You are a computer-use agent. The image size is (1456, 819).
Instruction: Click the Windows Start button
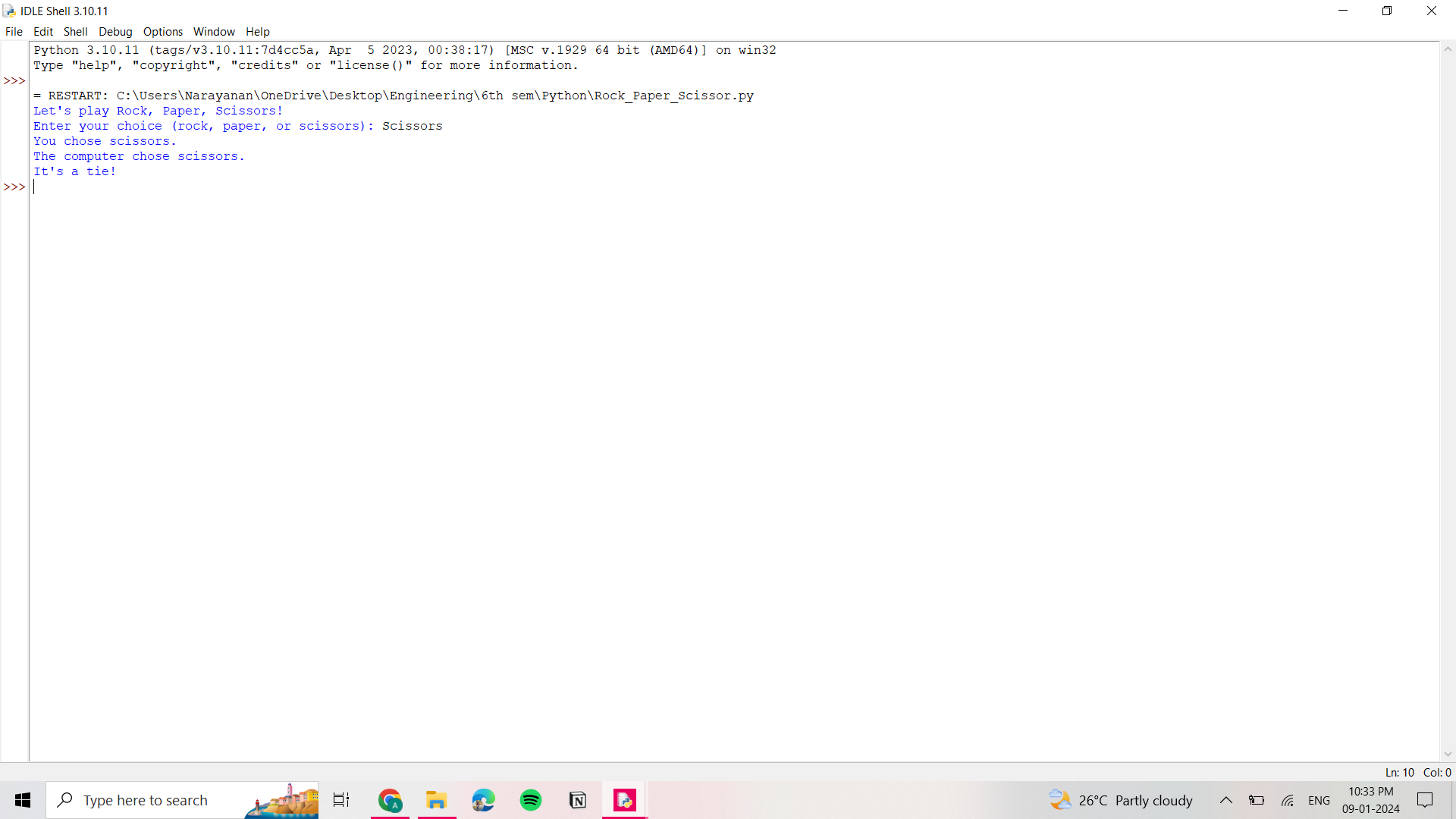pos(23,800)
